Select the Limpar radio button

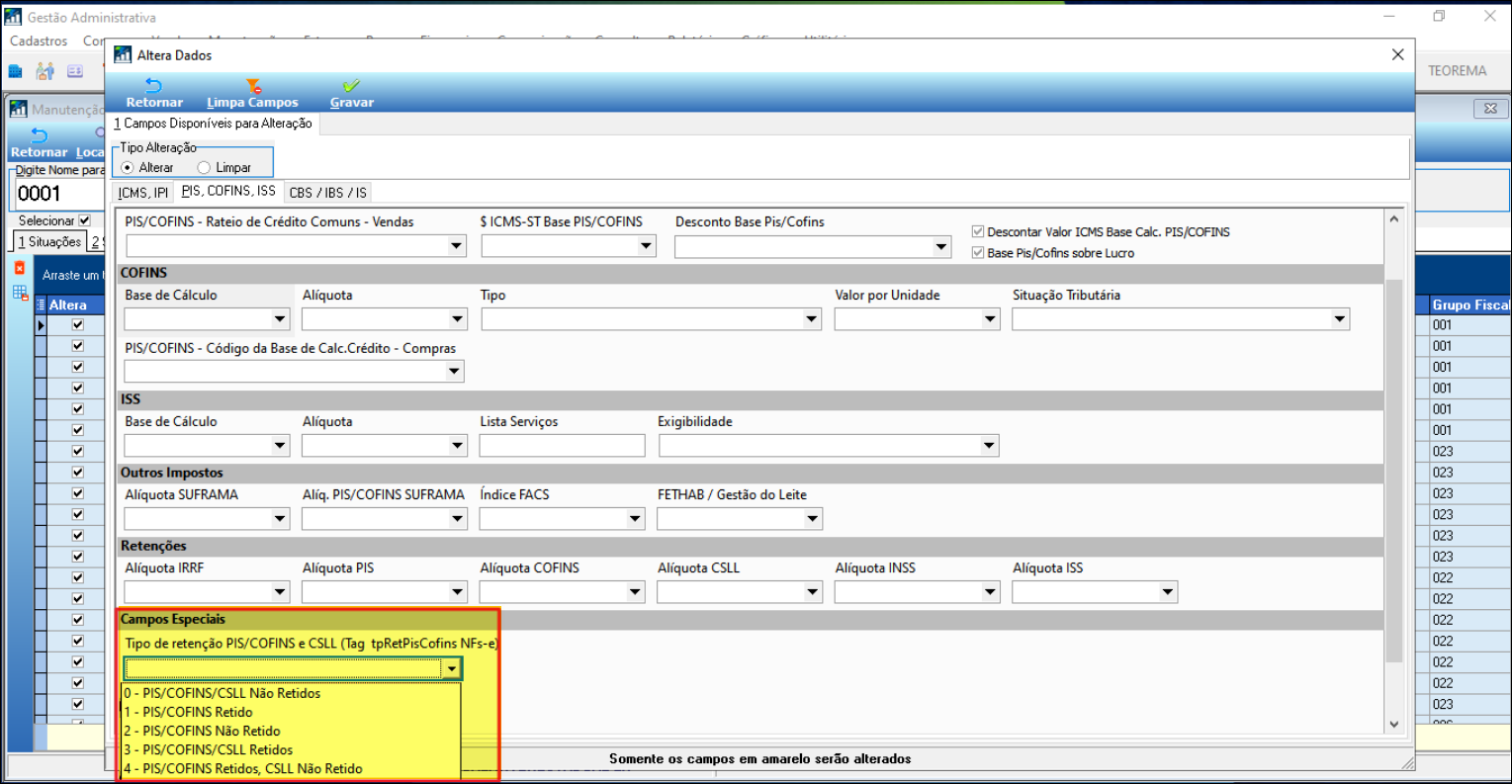click(204, 168)
